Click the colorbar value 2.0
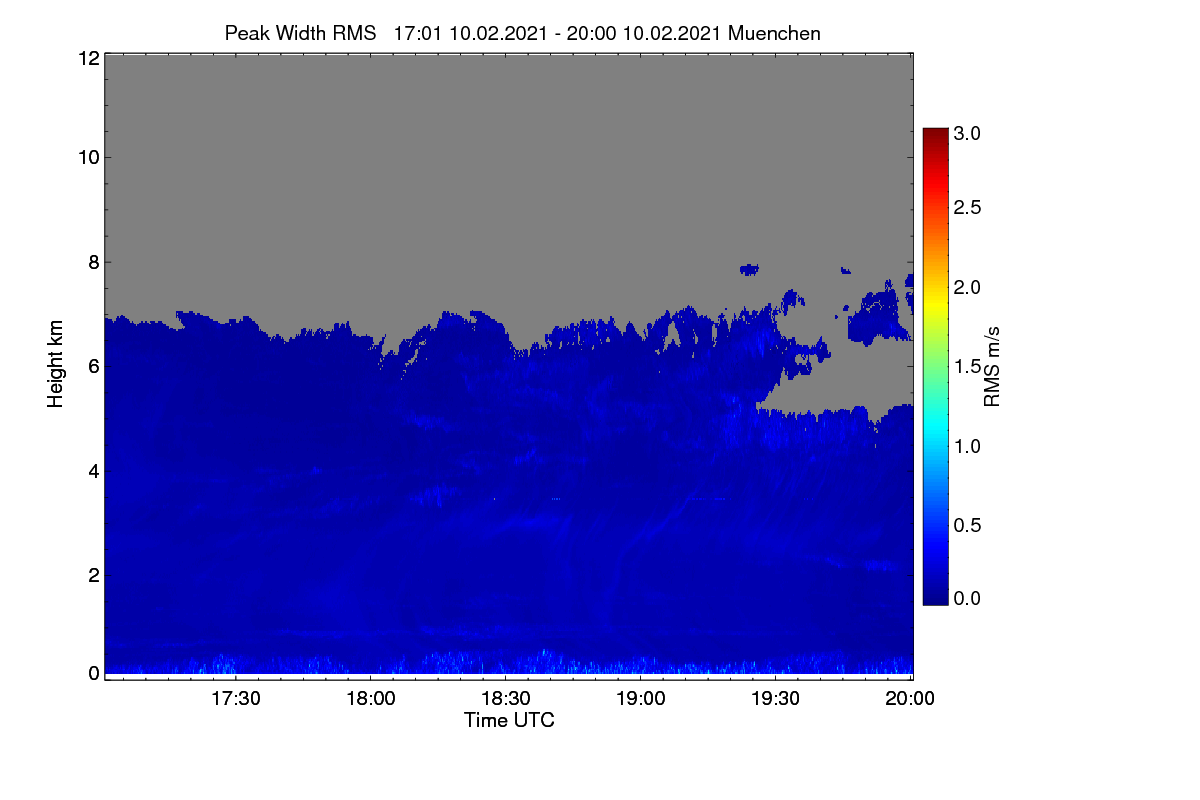Viewport: 1200px width, 800px height. point(967,287)
